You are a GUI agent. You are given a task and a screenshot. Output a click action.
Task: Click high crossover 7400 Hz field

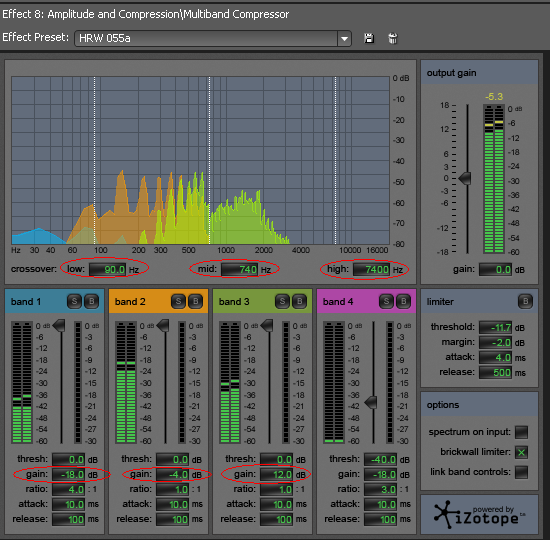tap(371, 269)
